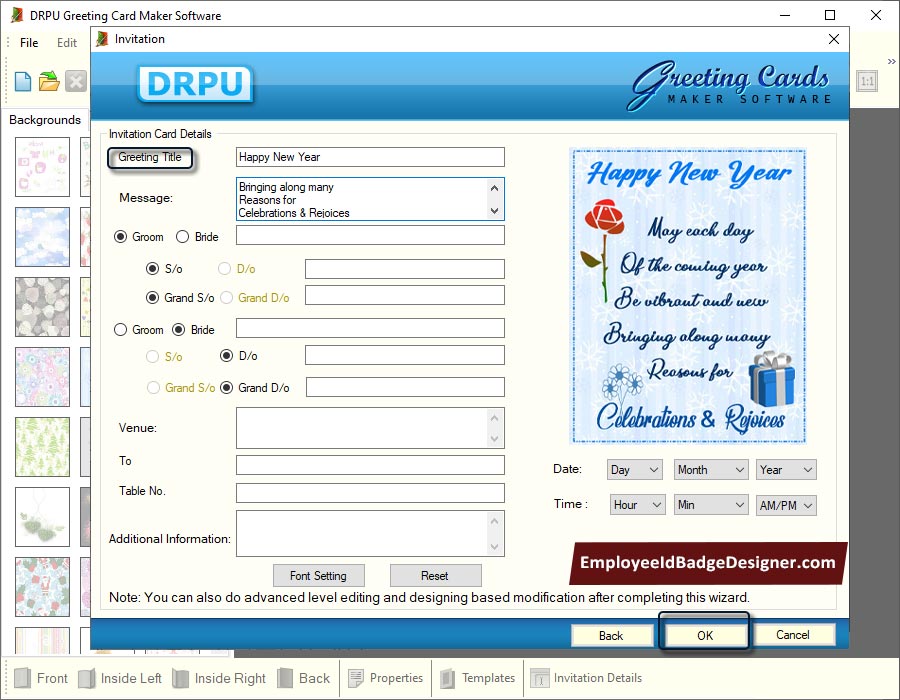Click the D/o name input field
Screen dimensions: 900x700
405,355
